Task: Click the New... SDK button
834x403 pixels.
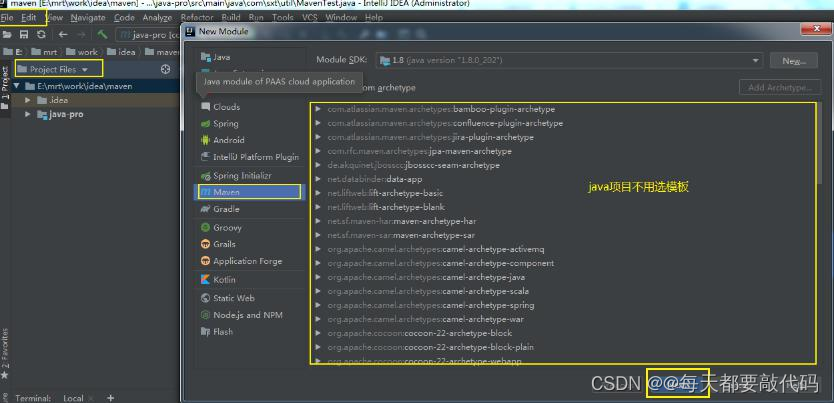Action: click(x=794, y=61)
